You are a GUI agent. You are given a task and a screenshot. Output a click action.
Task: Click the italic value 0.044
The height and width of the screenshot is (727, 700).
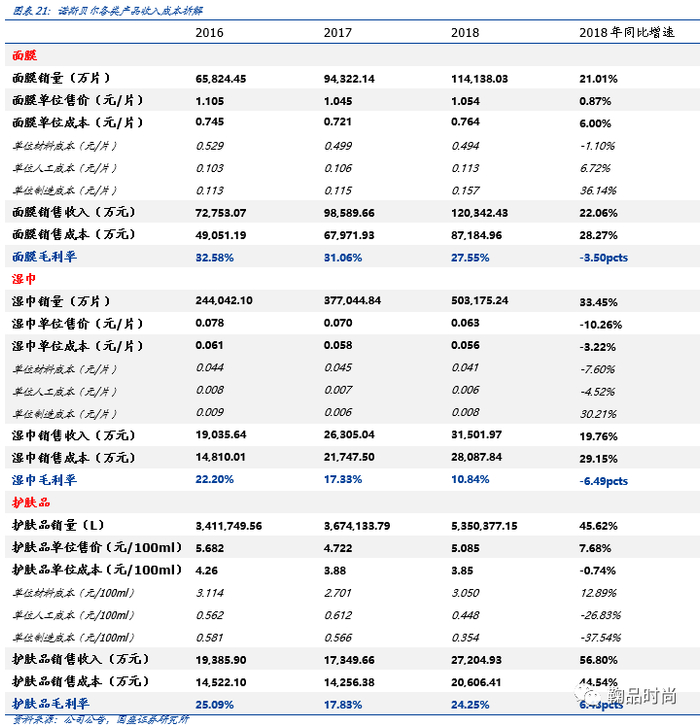click(210, 368)
